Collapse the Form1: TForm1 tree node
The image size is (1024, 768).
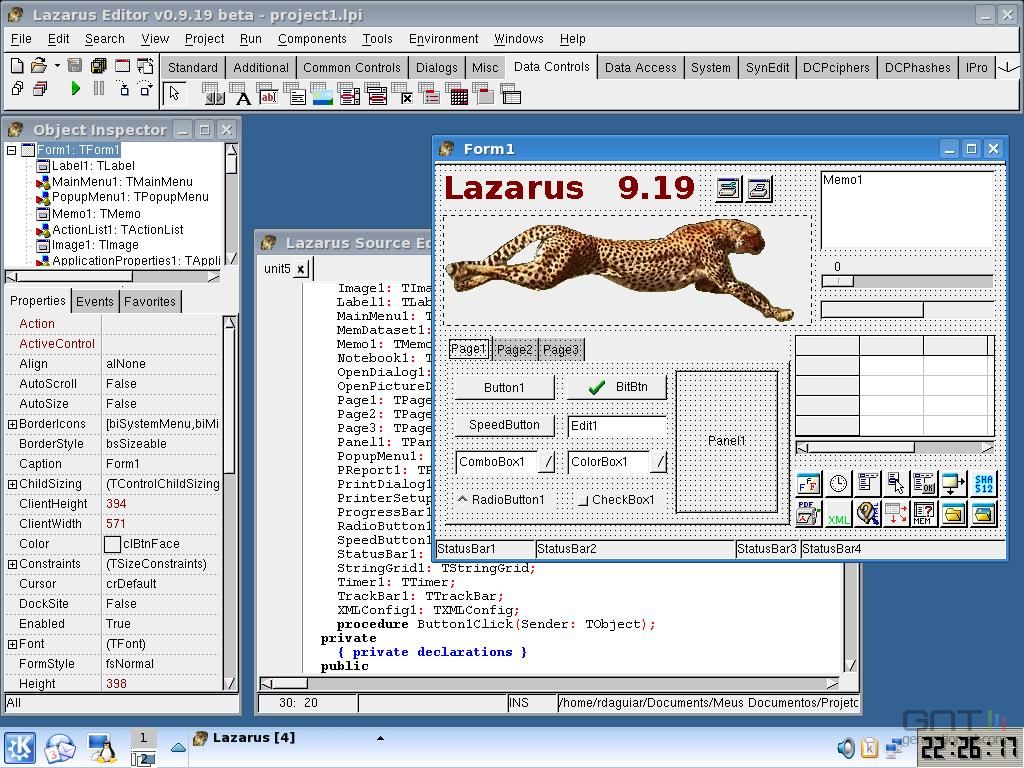point(11,150)
